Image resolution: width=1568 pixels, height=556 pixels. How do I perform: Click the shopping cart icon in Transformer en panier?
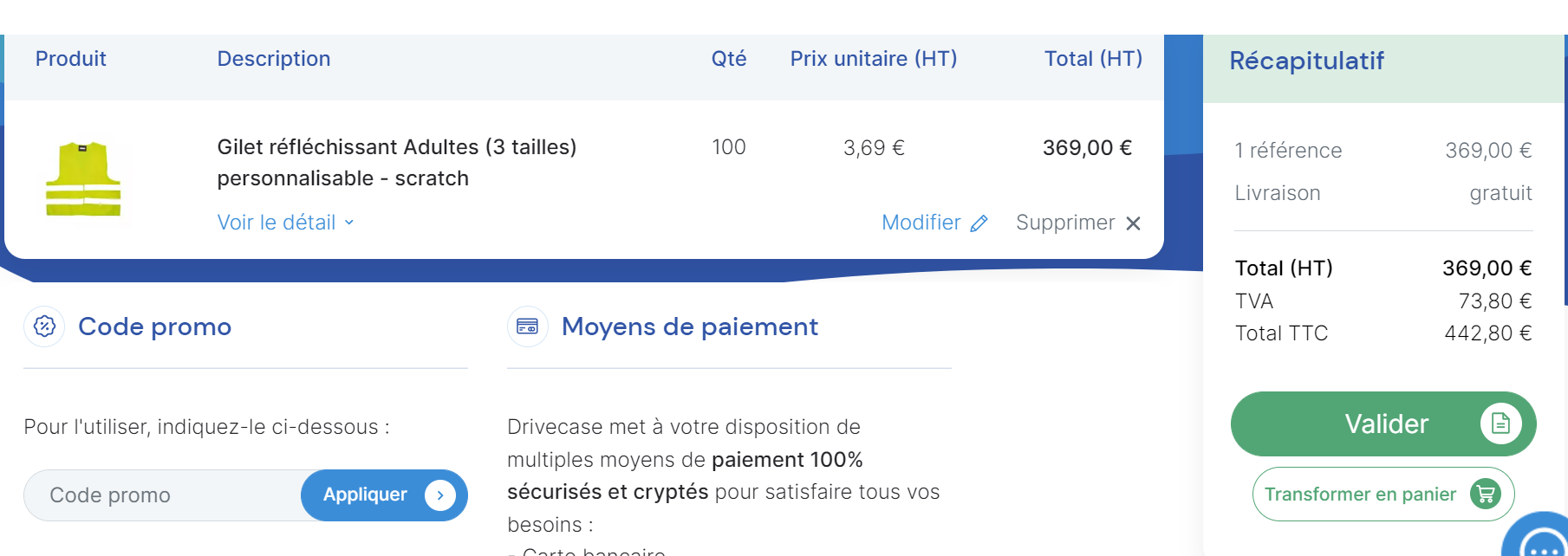point(1486,495)
